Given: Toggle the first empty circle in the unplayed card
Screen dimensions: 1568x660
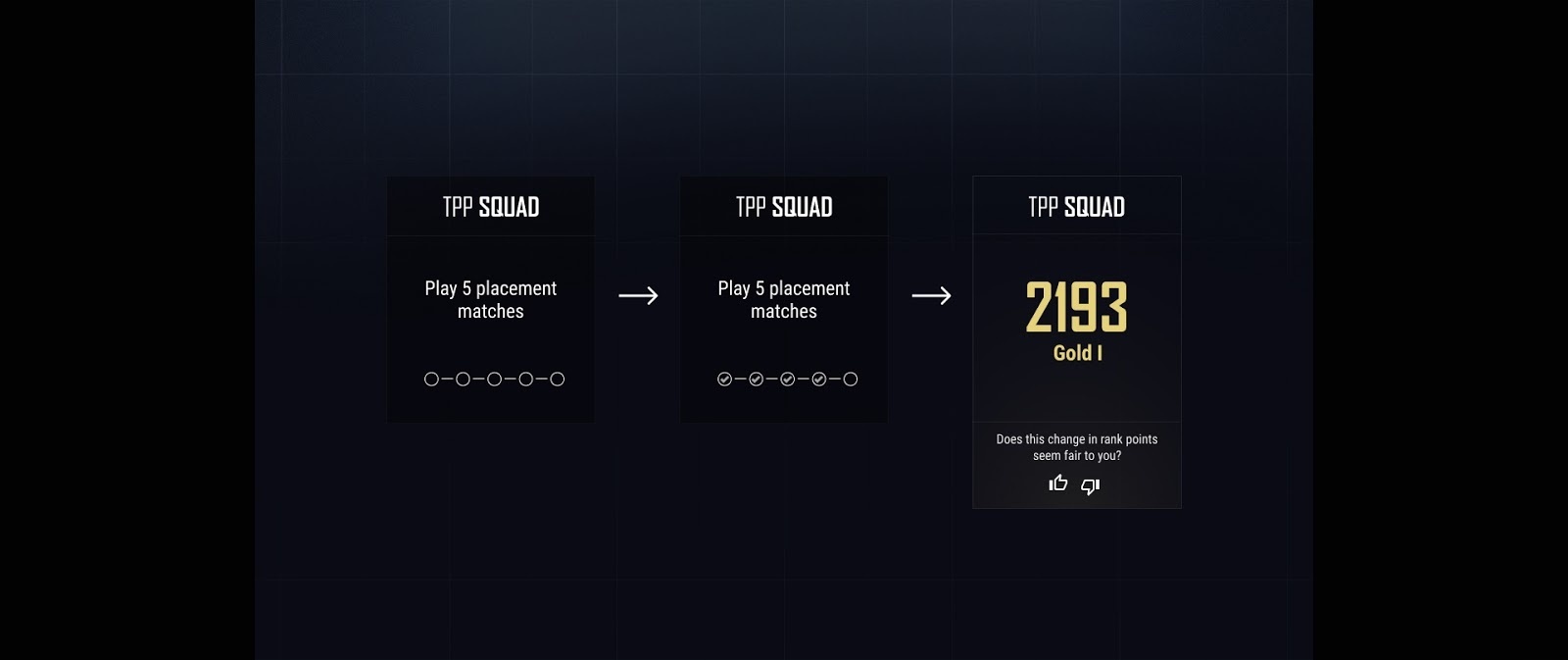Looking at the screenshot, I should click(x=431, y=380).
